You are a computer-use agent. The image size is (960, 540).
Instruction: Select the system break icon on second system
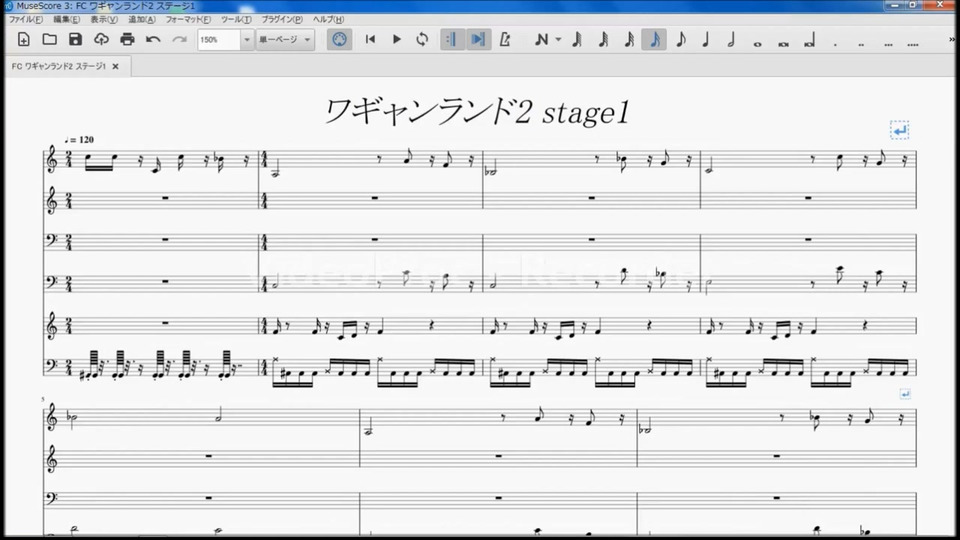905,394
